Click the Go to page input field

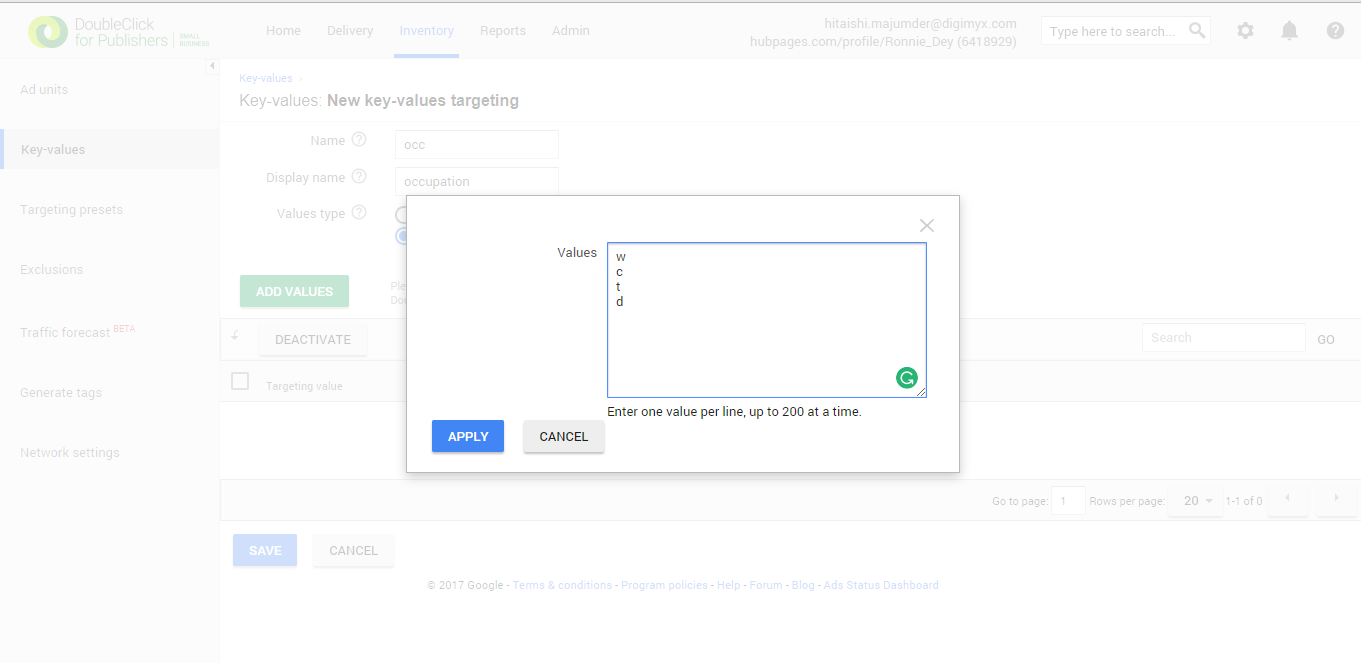click(1068, 500)
